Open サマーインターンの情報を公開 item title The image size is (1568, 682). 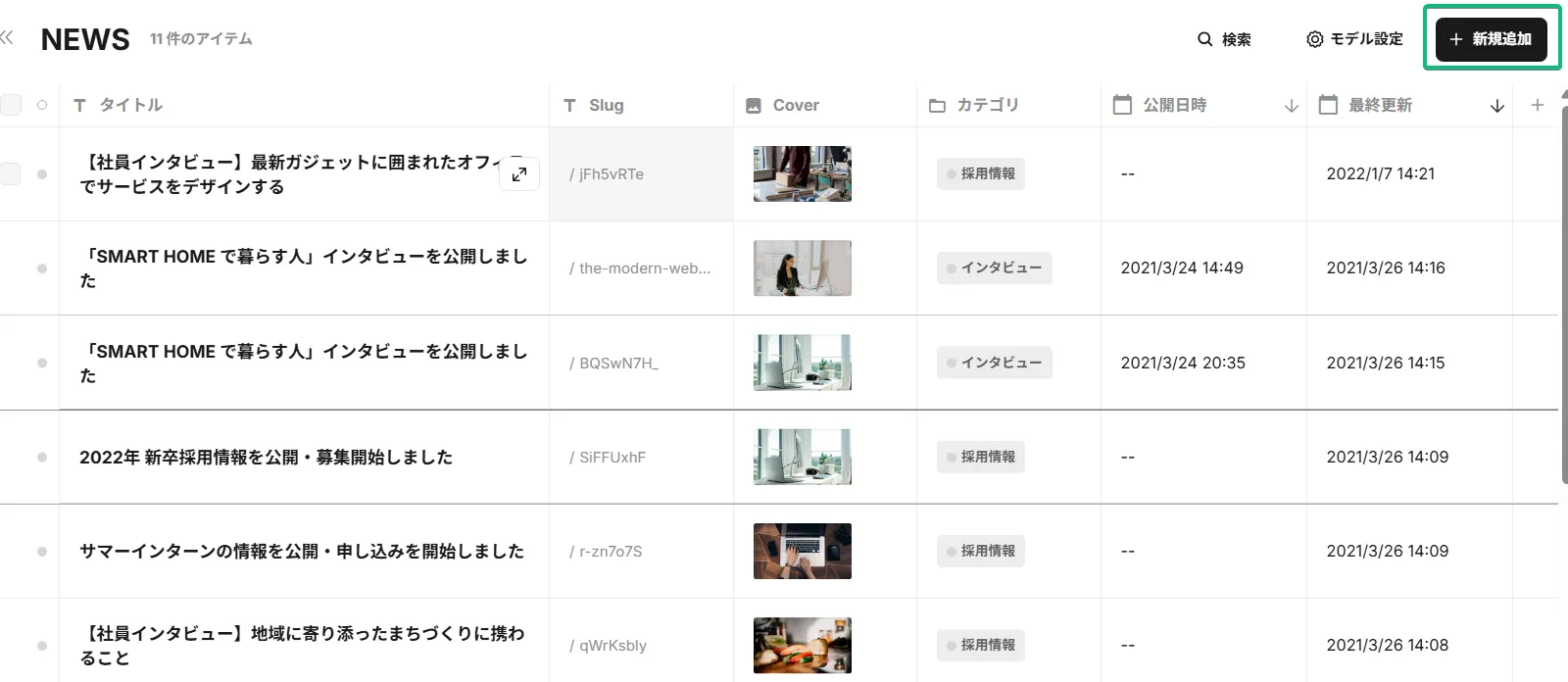click(302, 551)
